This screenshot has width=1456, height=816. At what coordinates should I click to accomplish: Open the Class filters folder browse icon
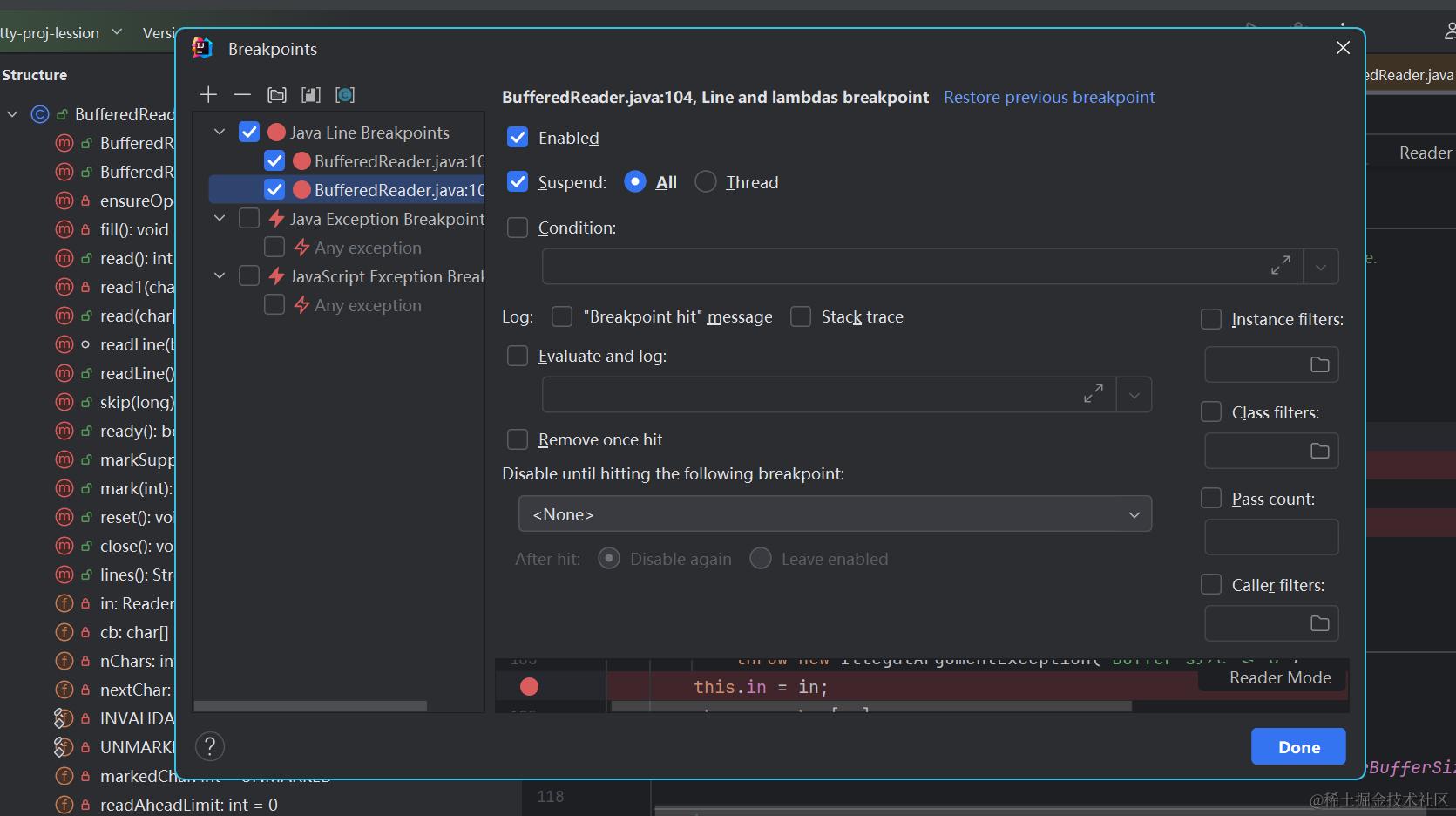click(x=1320, y=451)
